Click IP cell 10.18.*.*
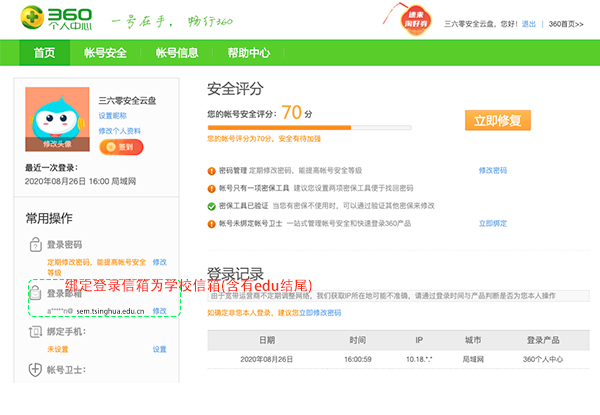Viewport: 600px width, 415px height. pos(419,359)
